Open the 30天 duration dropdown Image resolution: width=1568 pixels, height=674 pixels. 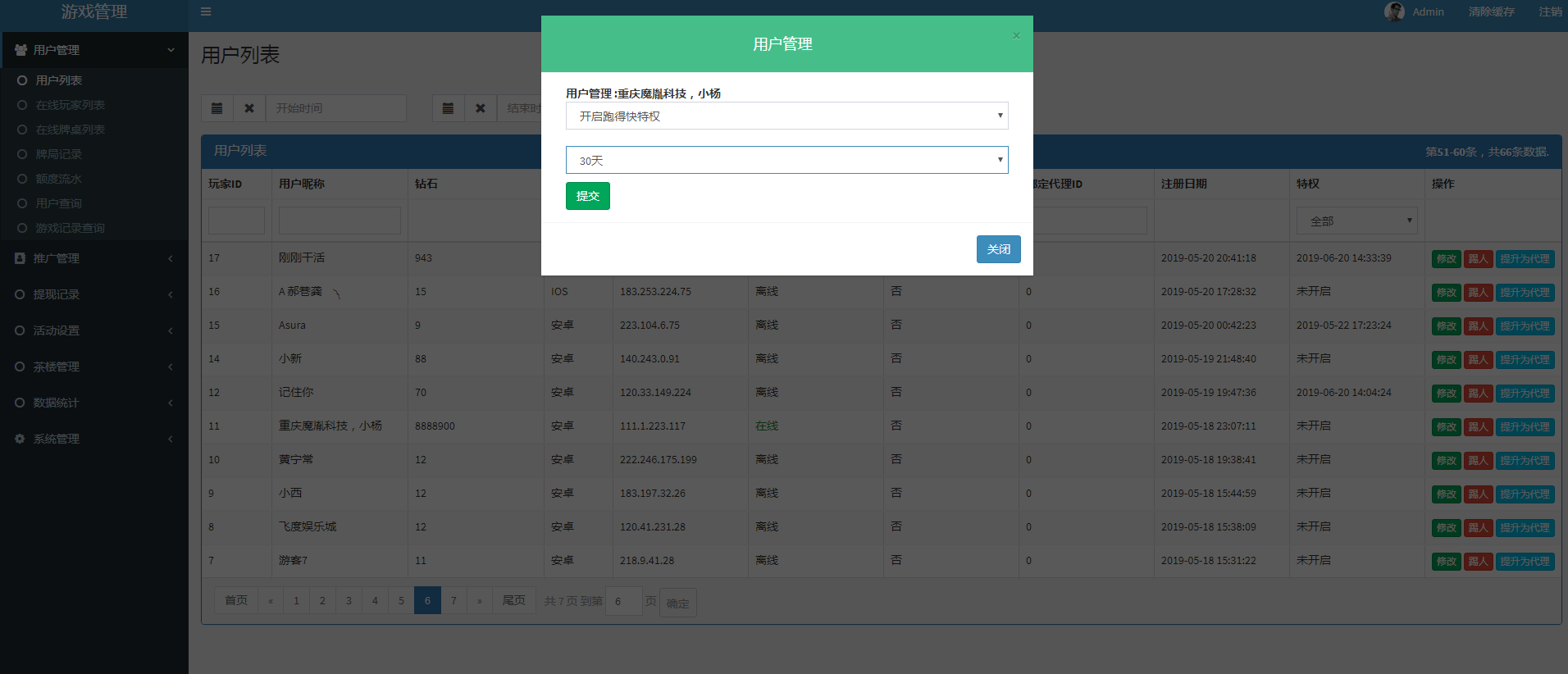coord(786,160)
